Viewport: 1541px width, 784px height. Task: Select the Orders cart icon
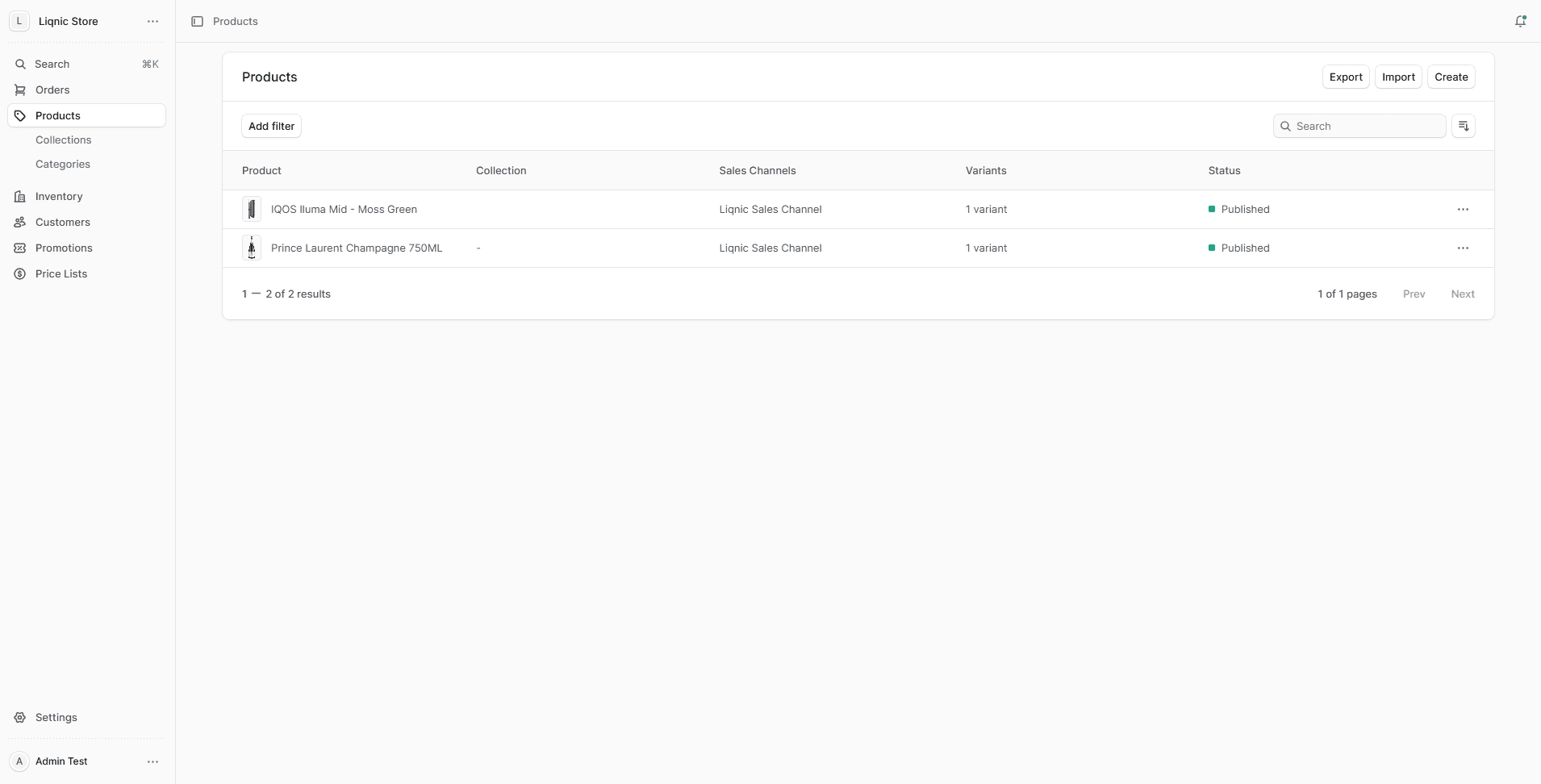19,90
